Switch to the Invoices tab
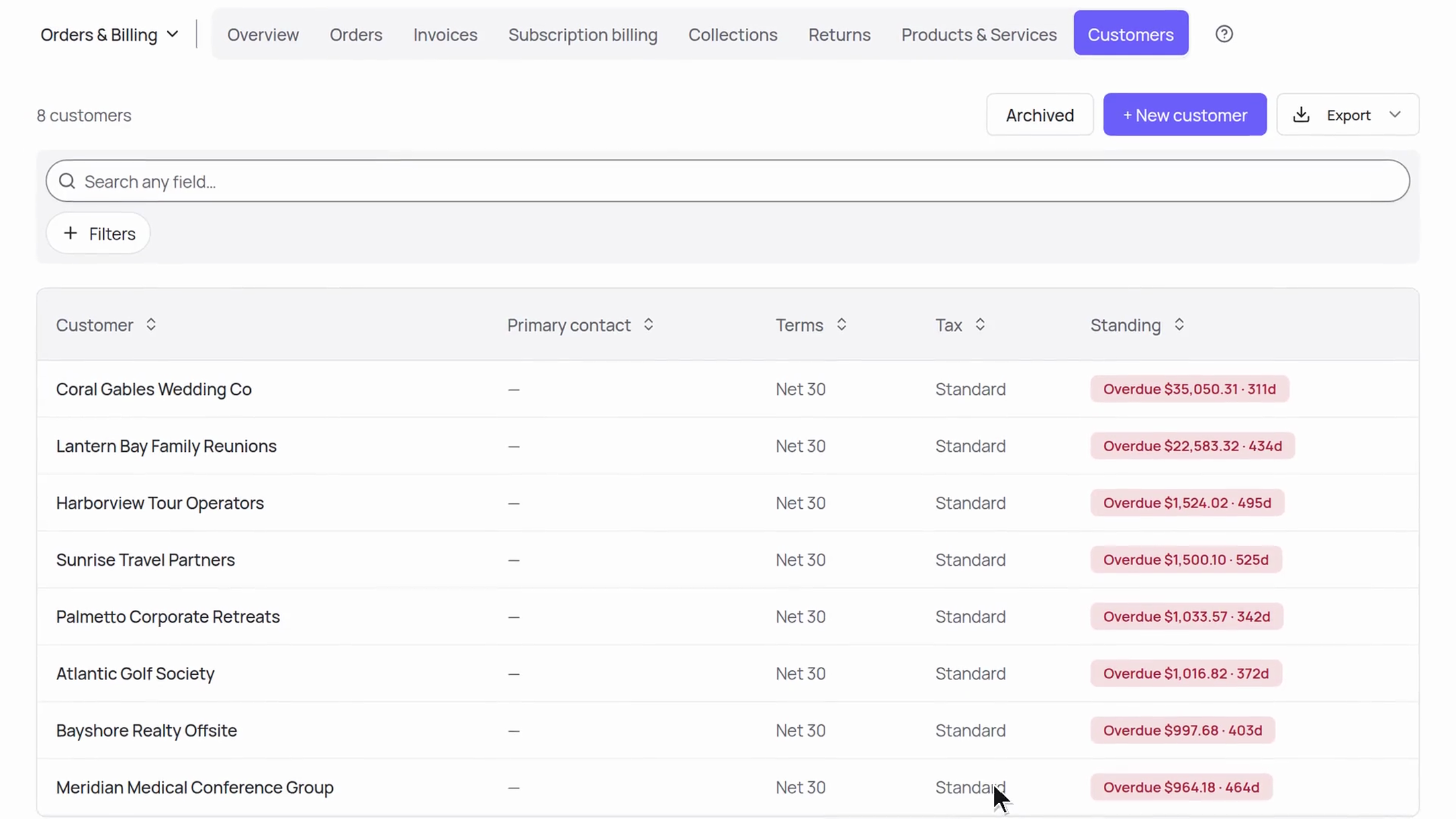Viewport: 1456px width, 819px height. pyautogui.click(x=445, y=34)
